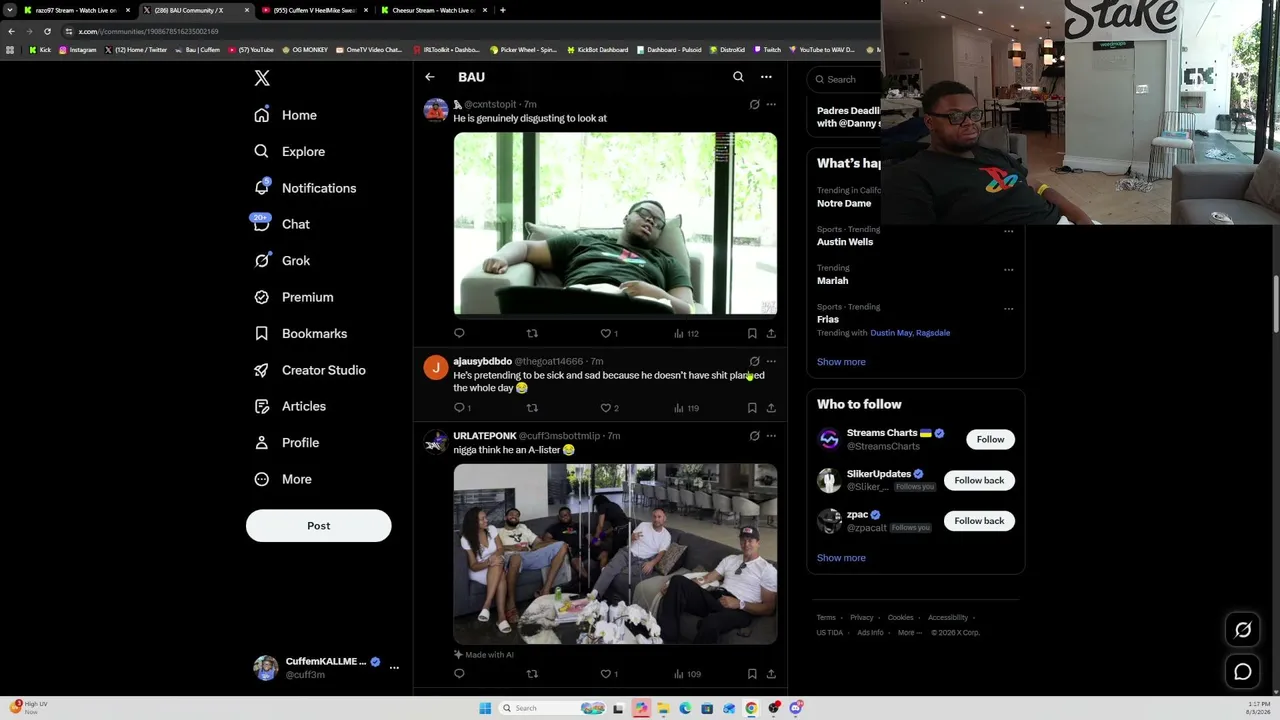Open the OG MONKEY bookmark

click(x=305, y=50)
